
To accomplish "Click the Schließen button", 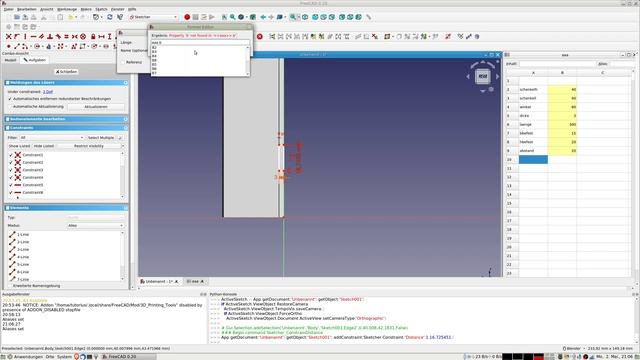I will [66, 72].
